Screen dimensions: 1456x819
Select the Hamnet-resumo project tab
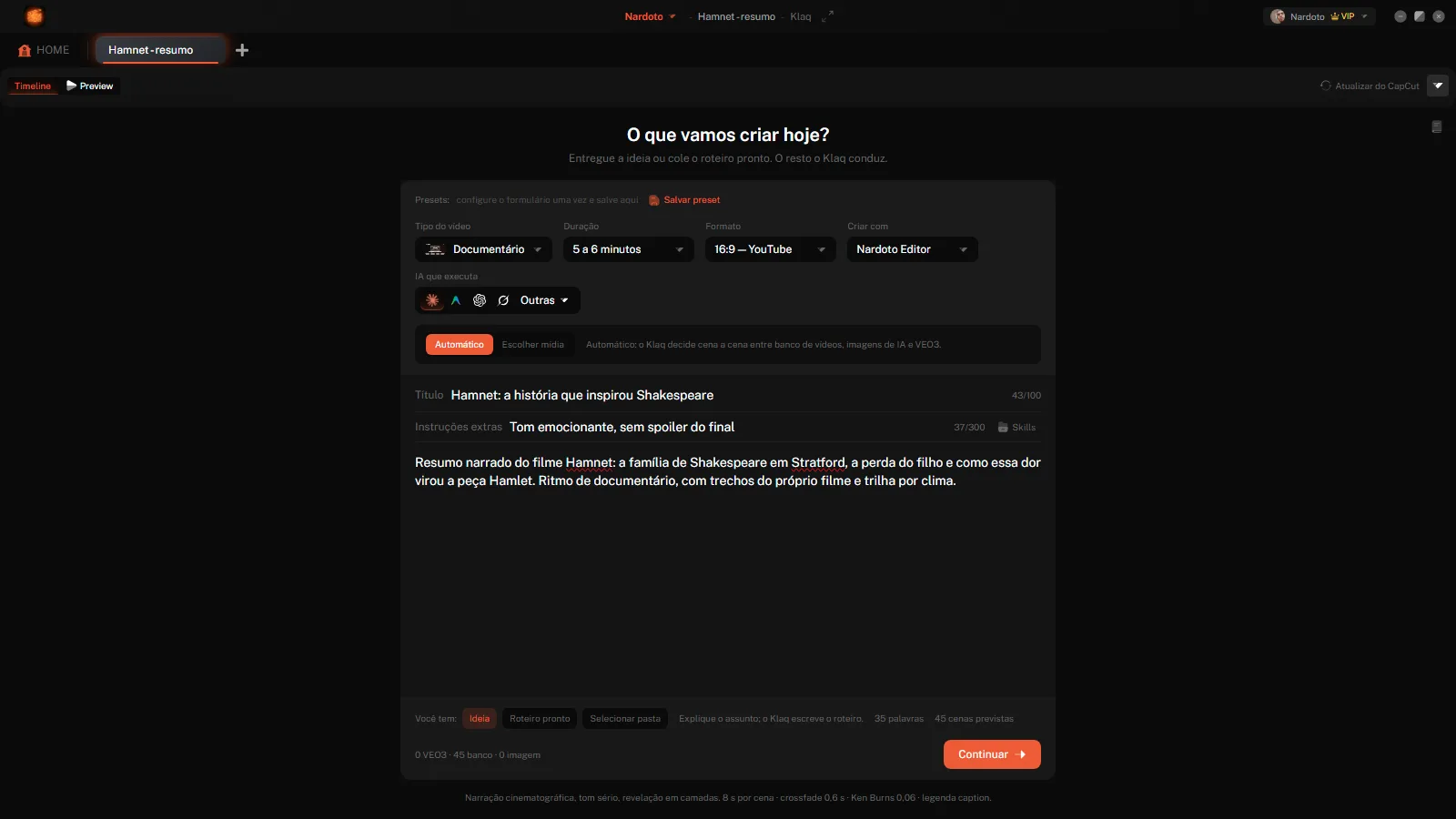tap(159, 50)
